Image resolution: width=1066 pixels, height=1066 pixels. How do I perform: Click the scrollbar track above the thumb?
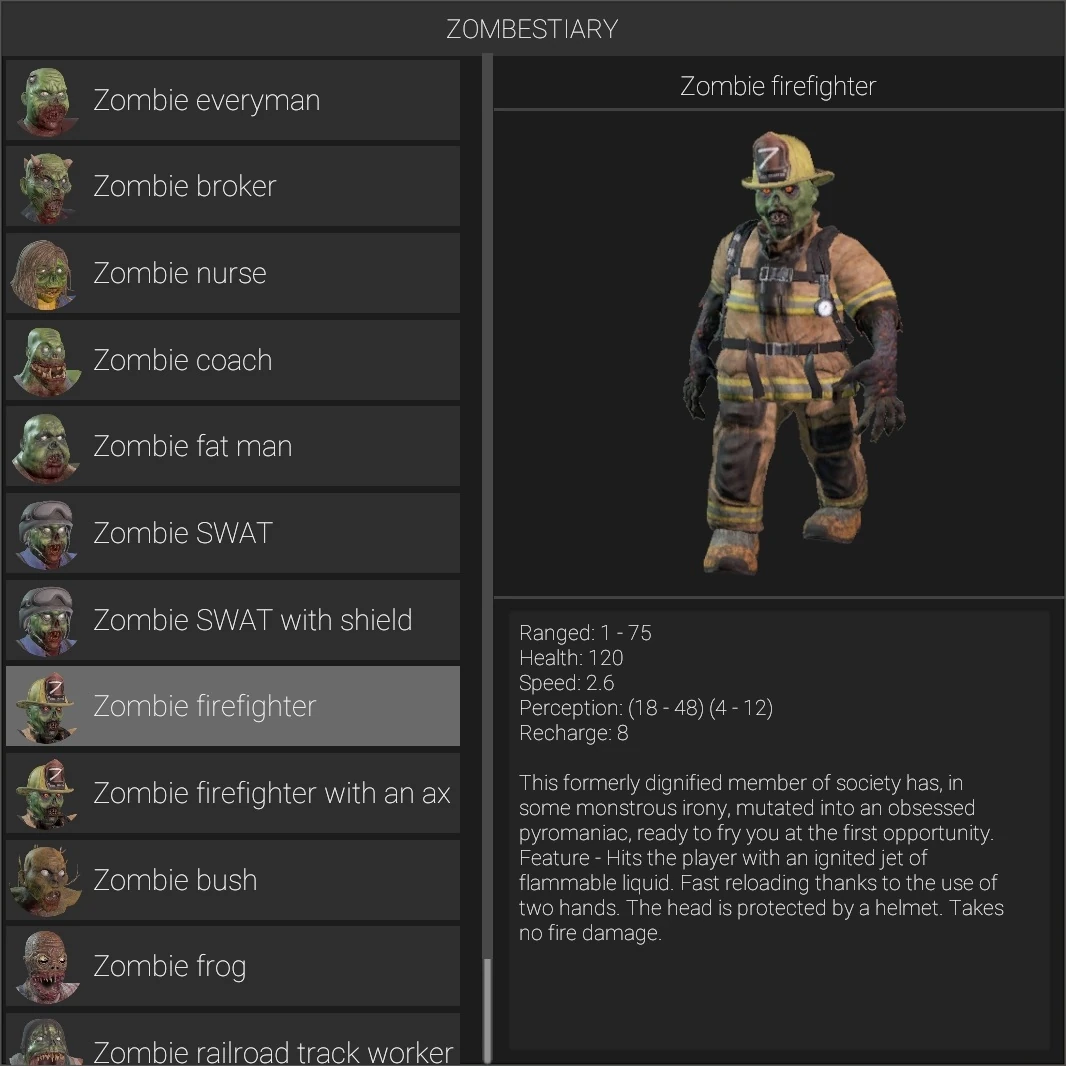487,506
